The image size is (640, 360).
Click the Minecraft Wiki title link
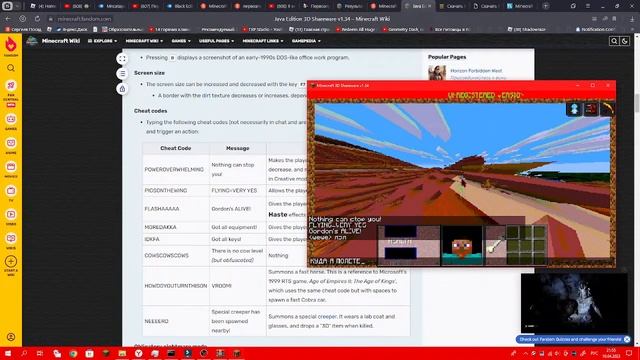coord(61,41)
